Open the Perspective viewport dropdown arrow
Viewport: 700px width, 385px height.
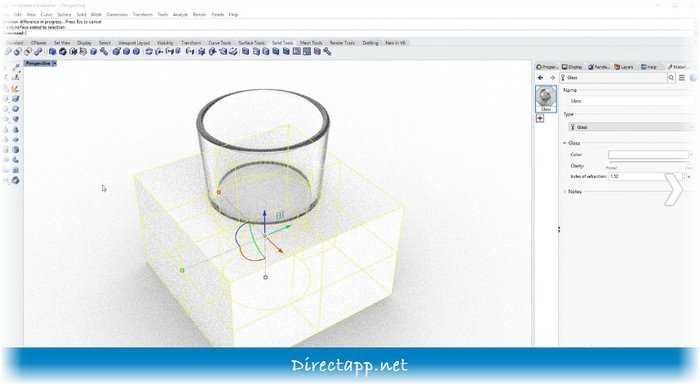[x=54, y=63]
